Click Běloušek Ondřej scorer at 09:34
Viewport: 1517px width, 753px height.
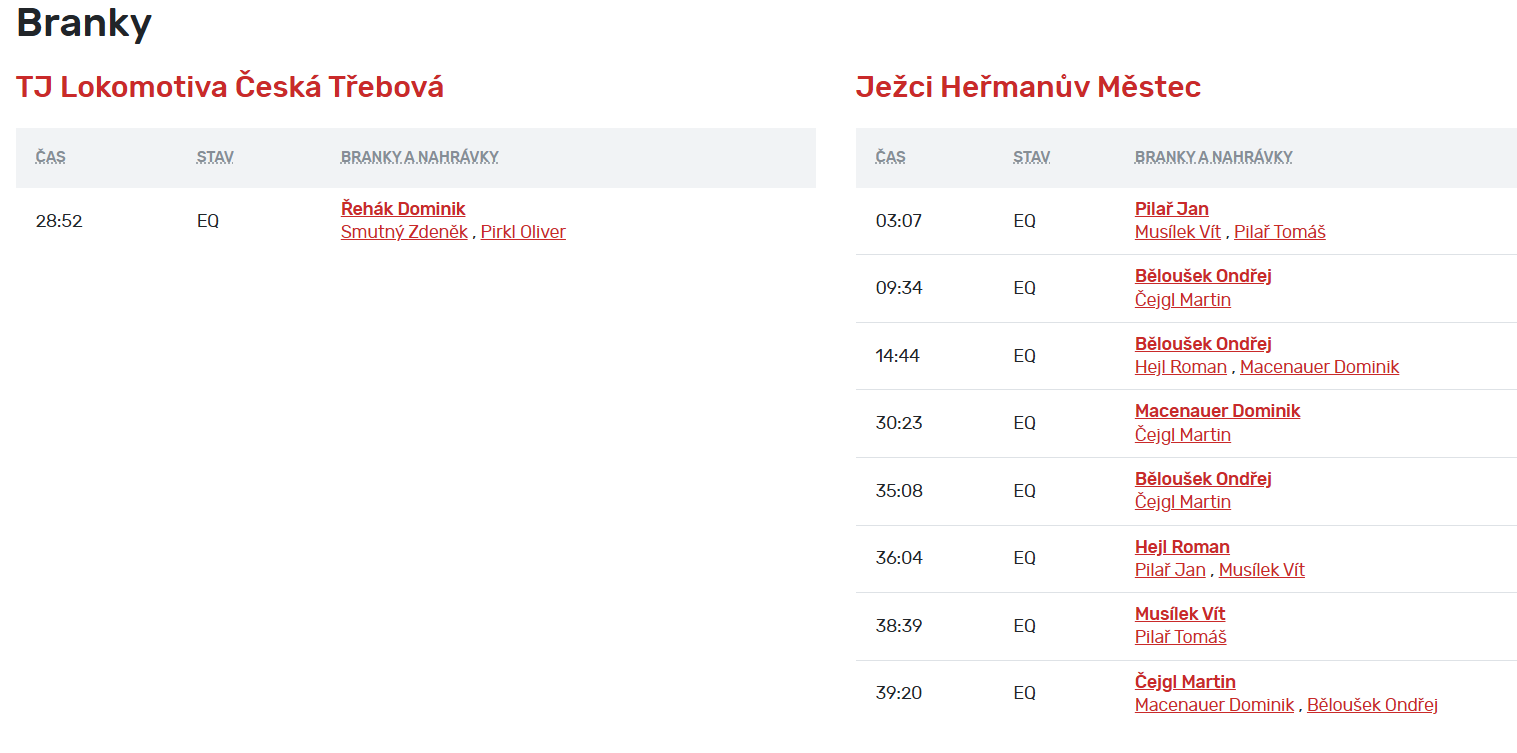pos(1203,276)
